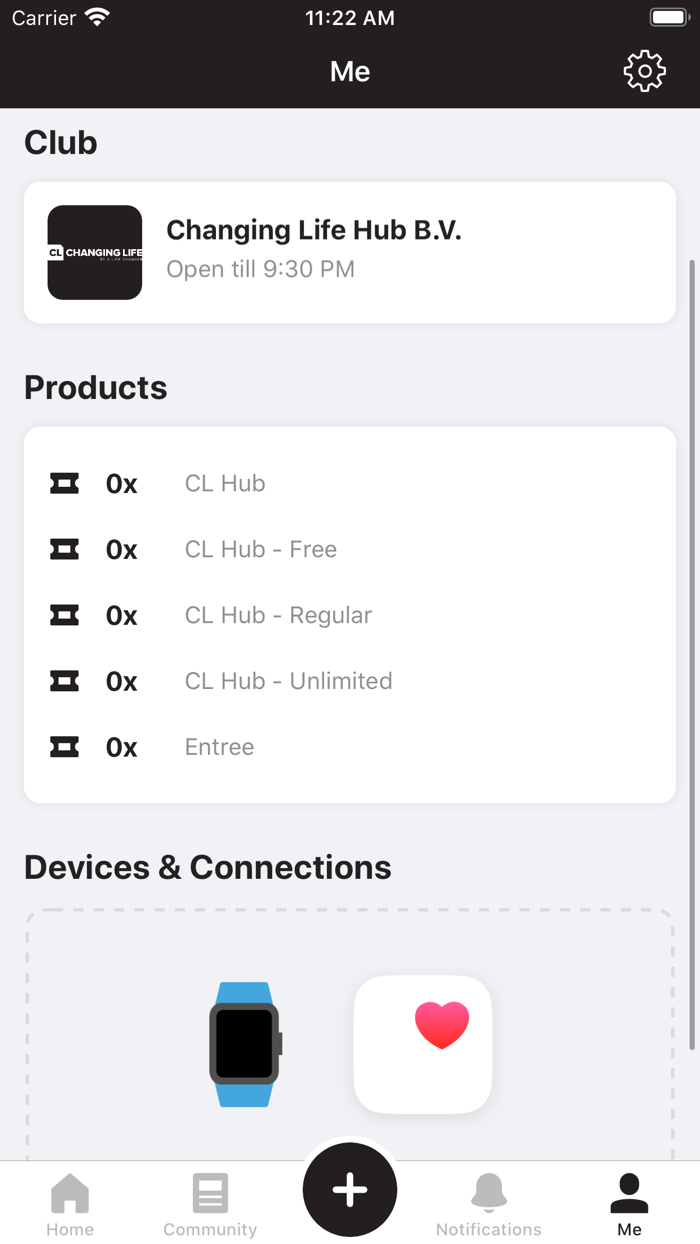This screenshot has height=1244, width=700.
Task: Select the CL Hub - Free product
Action: click(261, 550)
